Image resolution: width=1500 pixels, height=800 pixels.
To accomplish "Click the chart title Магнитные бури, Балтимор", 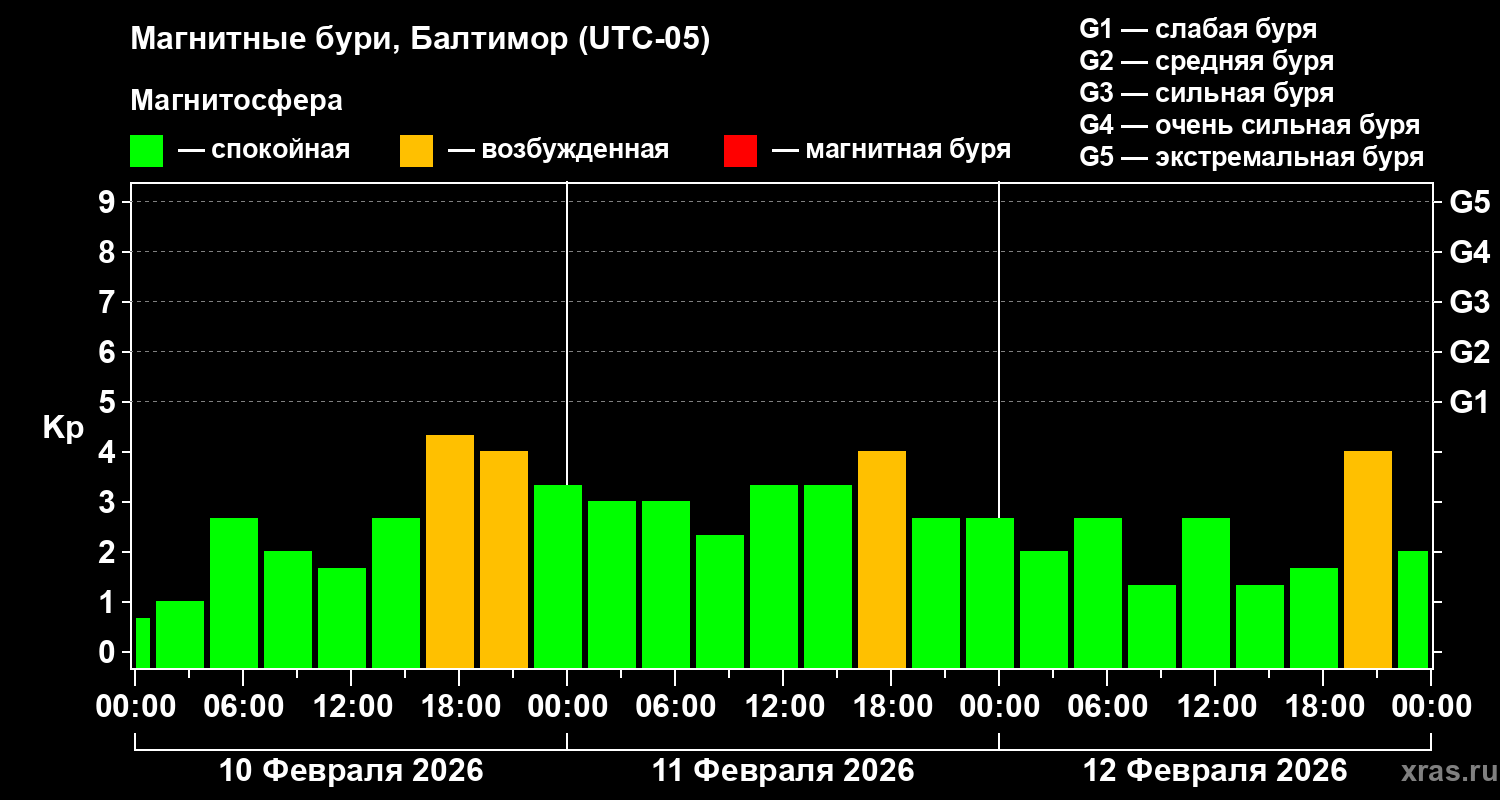I will pyautogui.click(x=420, y=40).
